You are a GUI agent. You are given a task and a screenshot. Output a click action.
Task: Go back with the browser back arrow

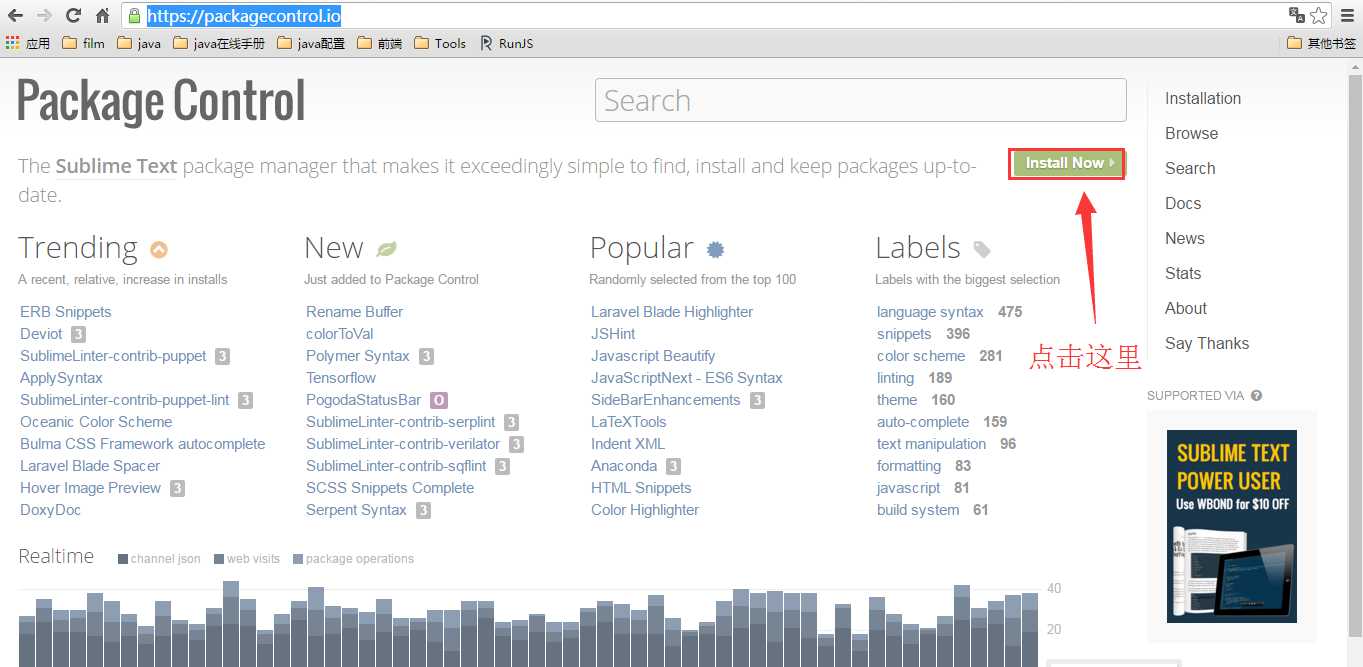[15, 15]
